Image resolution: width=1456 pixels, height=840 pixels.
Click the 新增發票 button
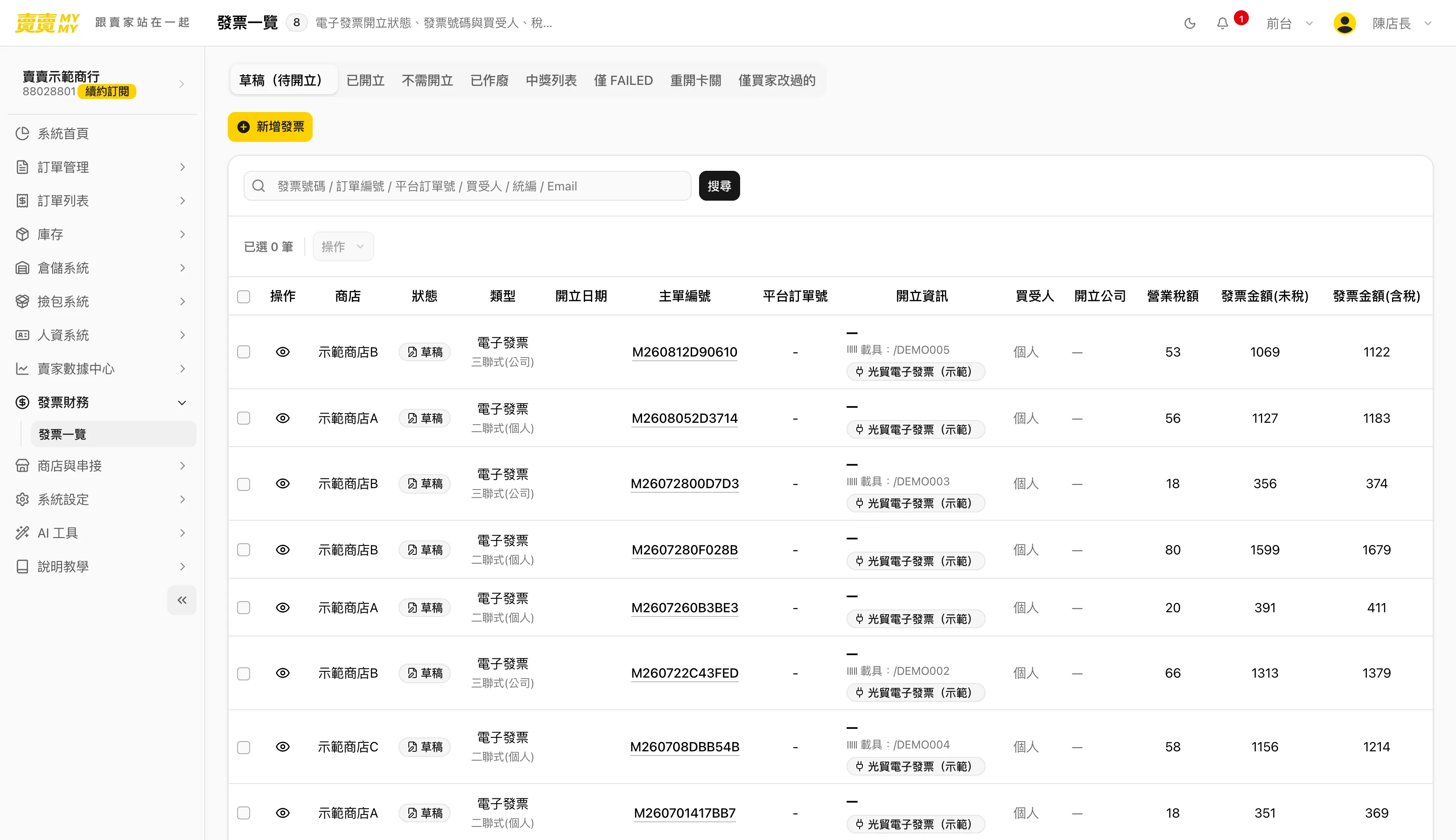(270, 127)
